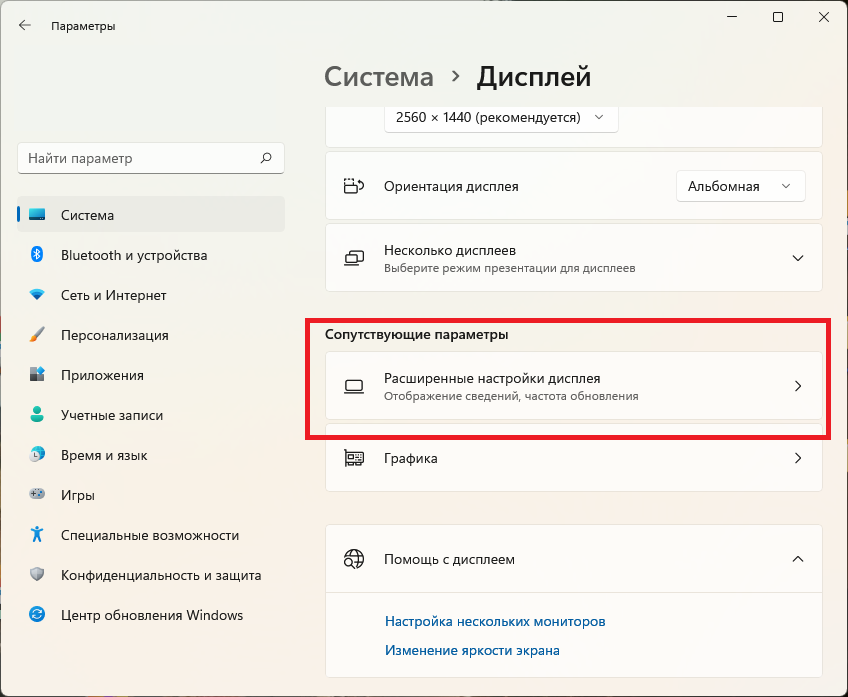
Task: Click the Игры gamepad icon
Action: click(37, 495)
